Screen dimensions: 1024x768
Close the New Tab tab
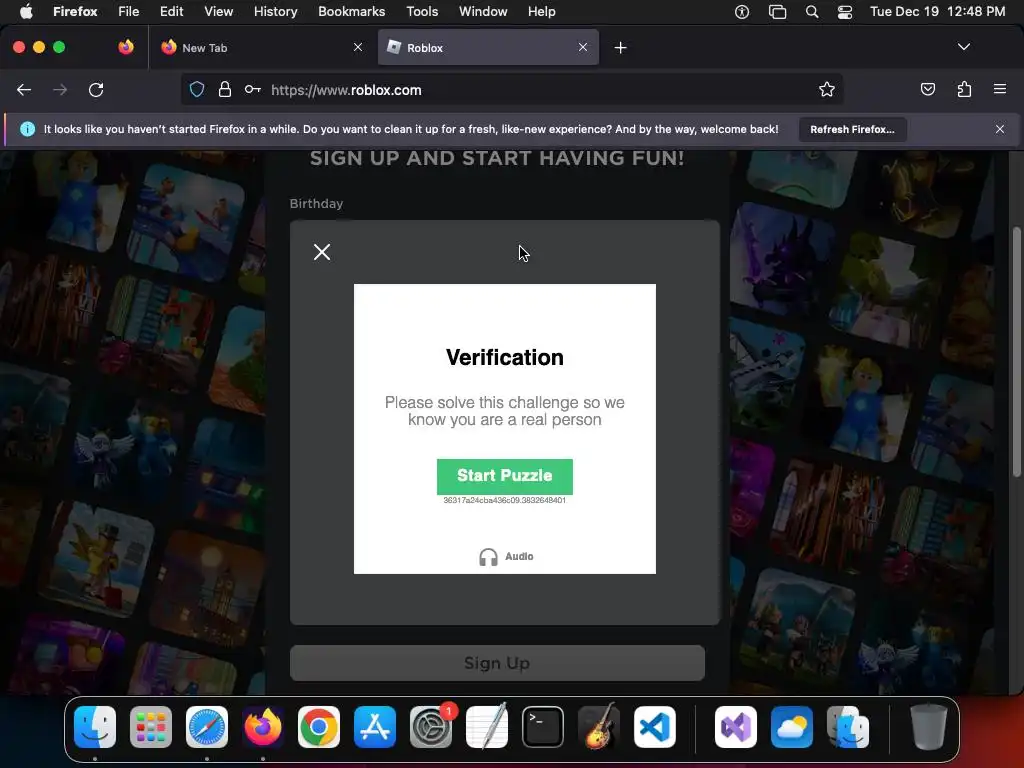[358, 47]
